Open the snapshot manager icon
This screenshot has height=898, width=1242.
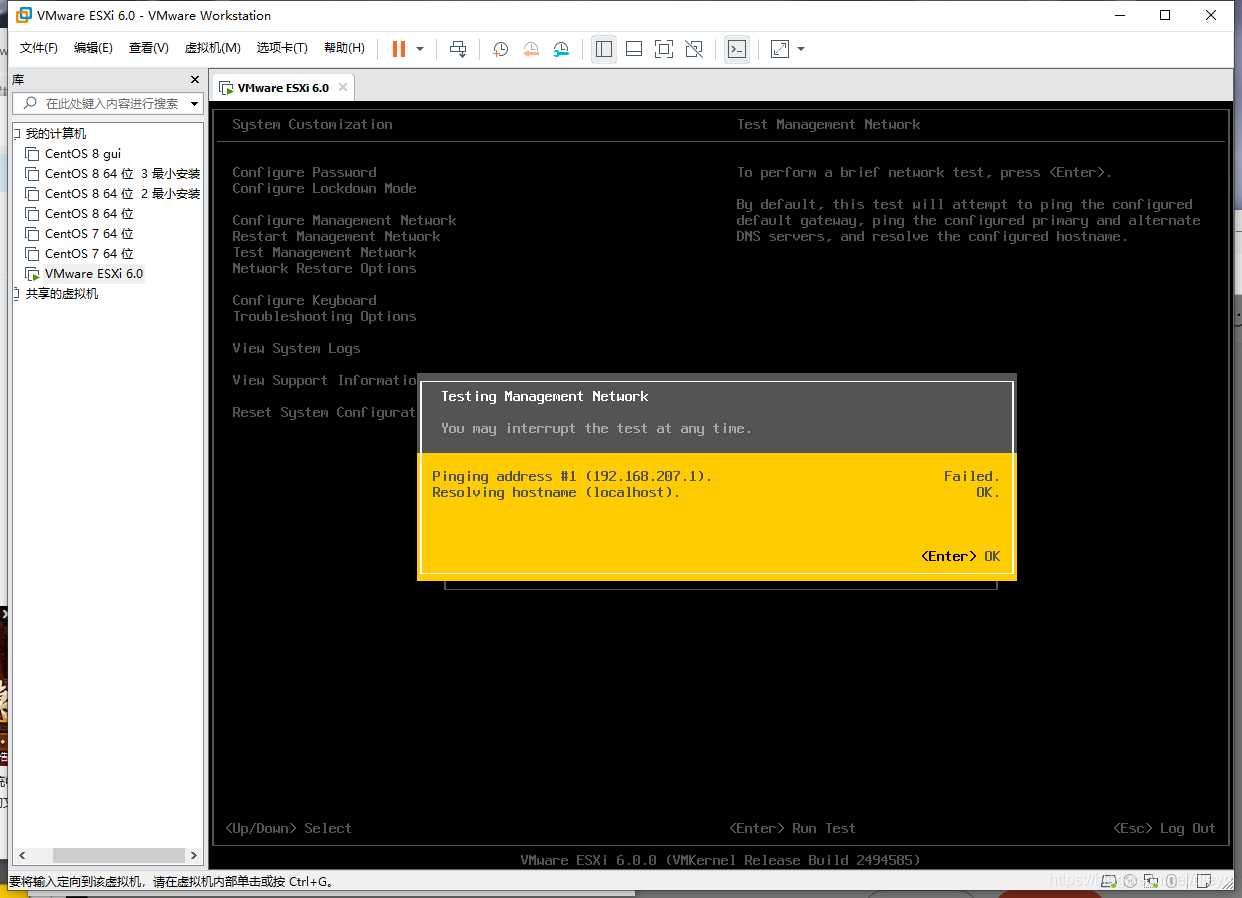coord(561,49)
